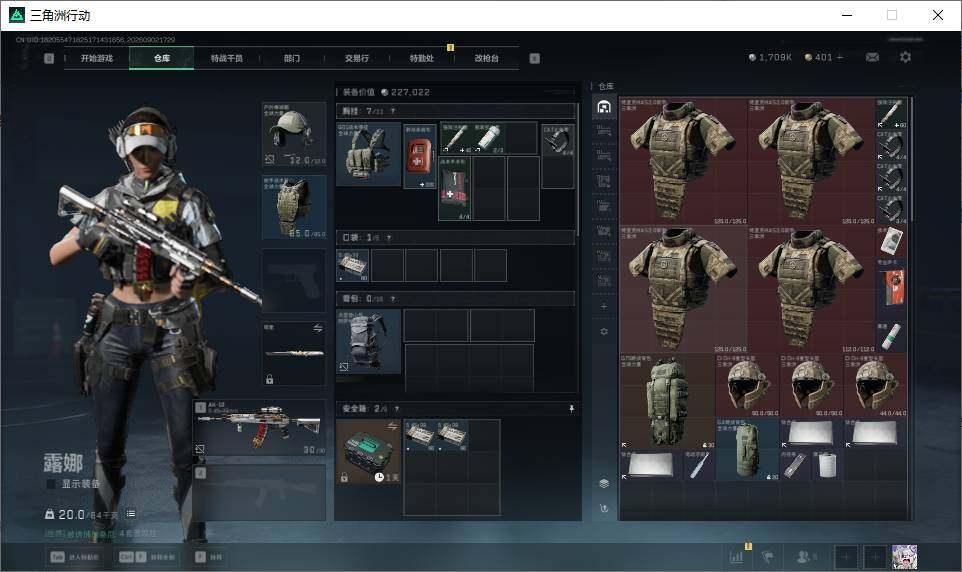Open the stash sidebar gear settings
962x572 pixels.
[604, 331]
